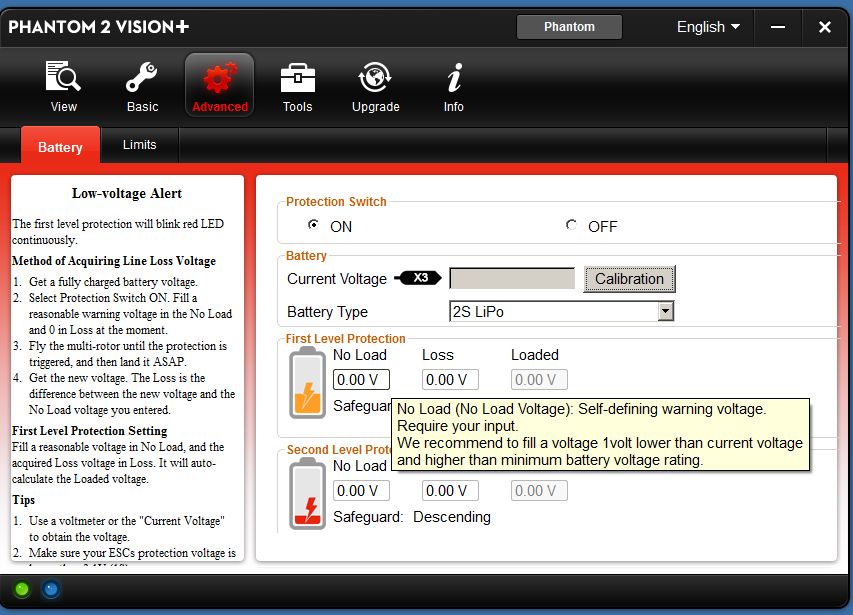This screenshot has height=615, width=853.
Task: Click Second Level No Load voltage field
Action: coord(361,490)
